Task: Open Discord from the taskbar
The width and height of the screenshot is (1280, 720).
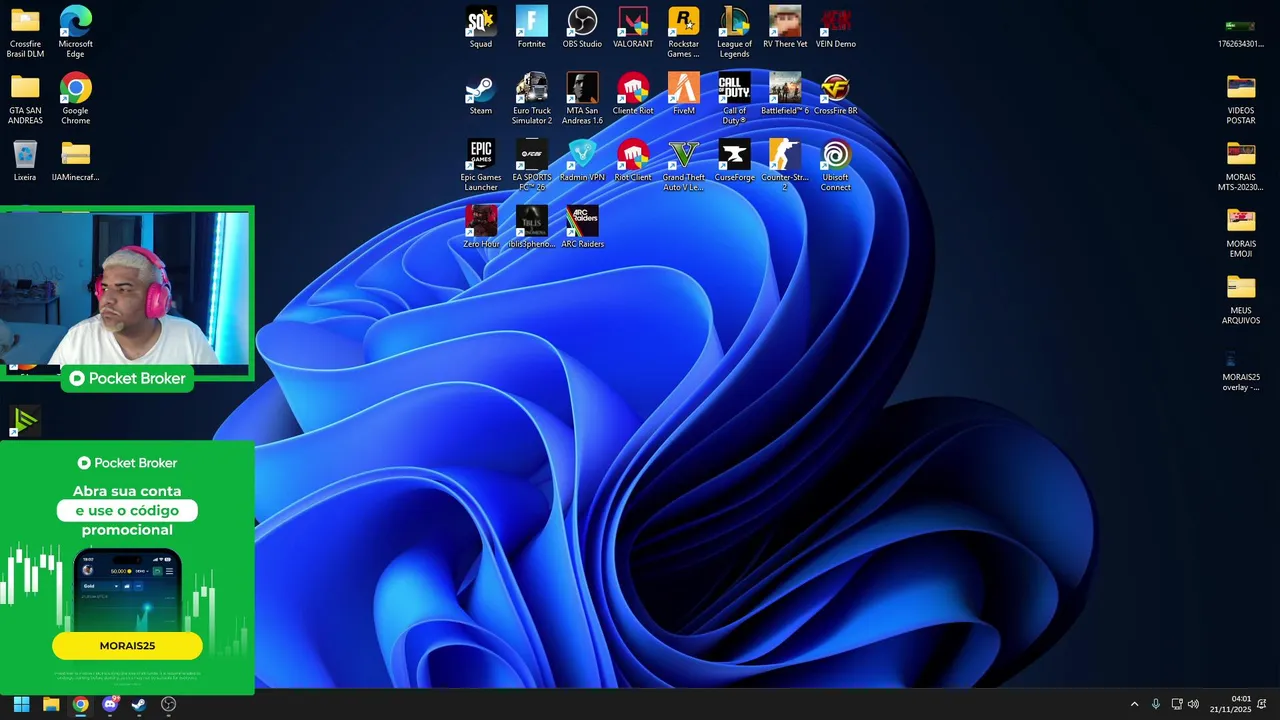Action: (x=110, y=704)
